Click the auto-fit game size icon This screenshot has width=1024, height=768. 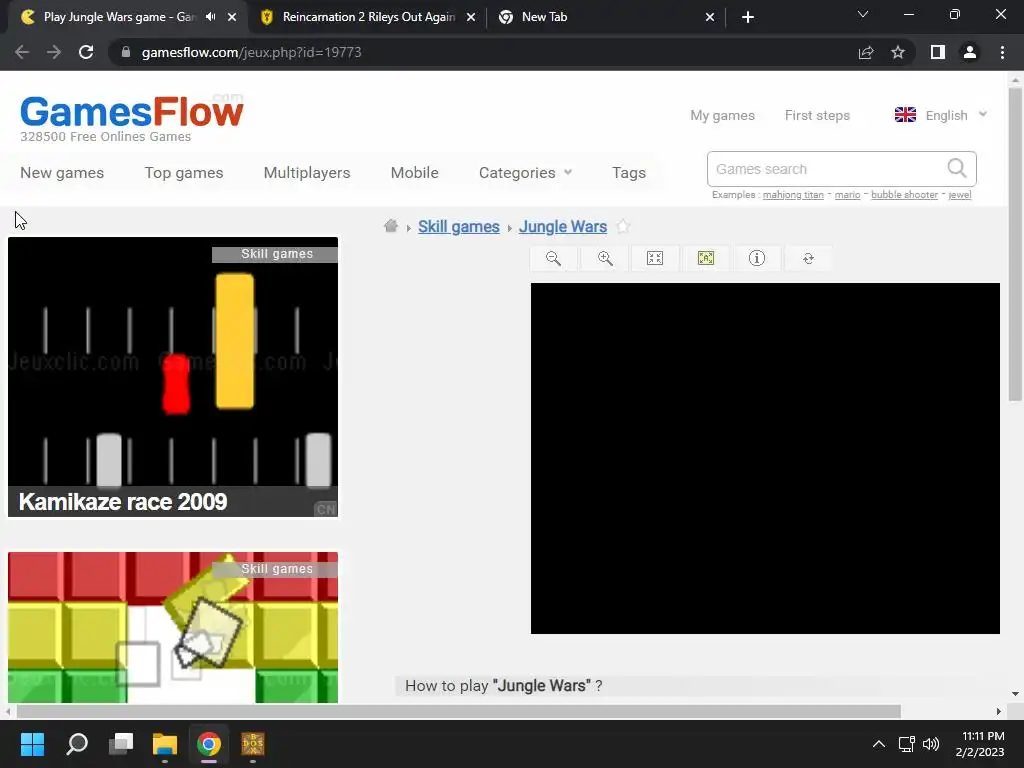tap(706, 259)
